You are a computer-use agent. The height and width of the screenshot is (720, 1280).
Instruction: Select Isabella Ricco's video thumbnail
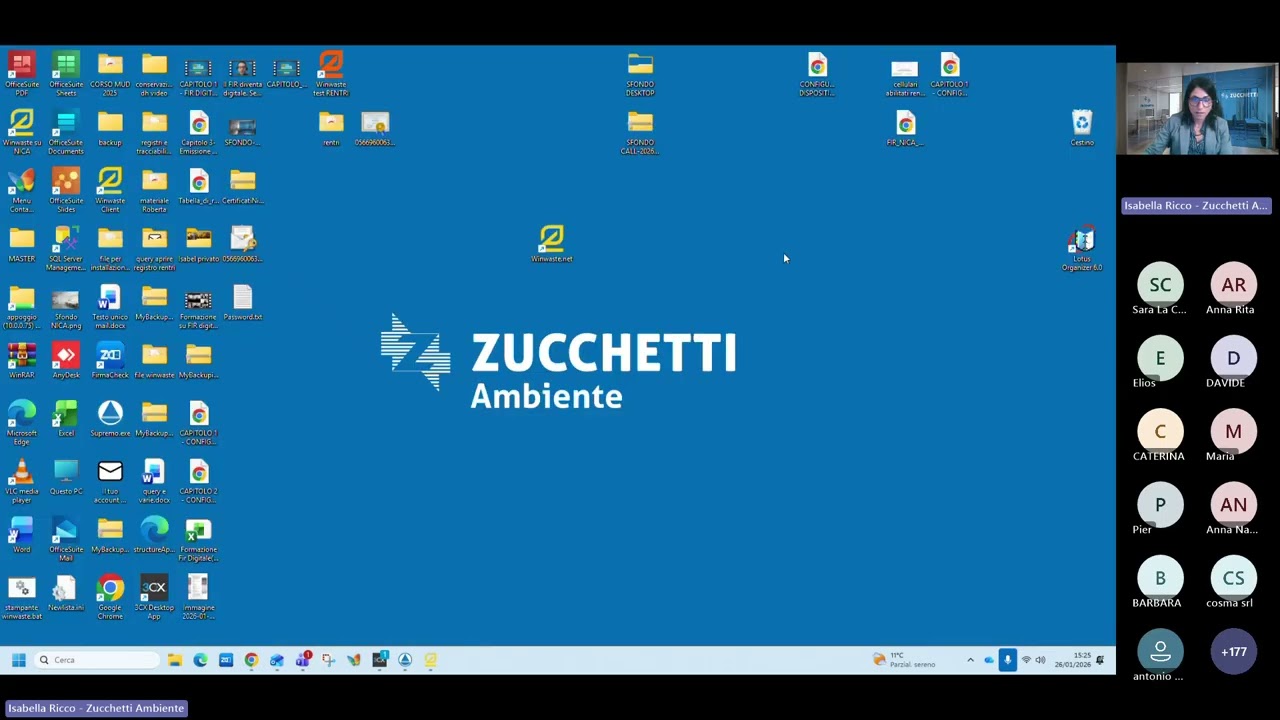pyautogui.click(x=1198, y=109)
